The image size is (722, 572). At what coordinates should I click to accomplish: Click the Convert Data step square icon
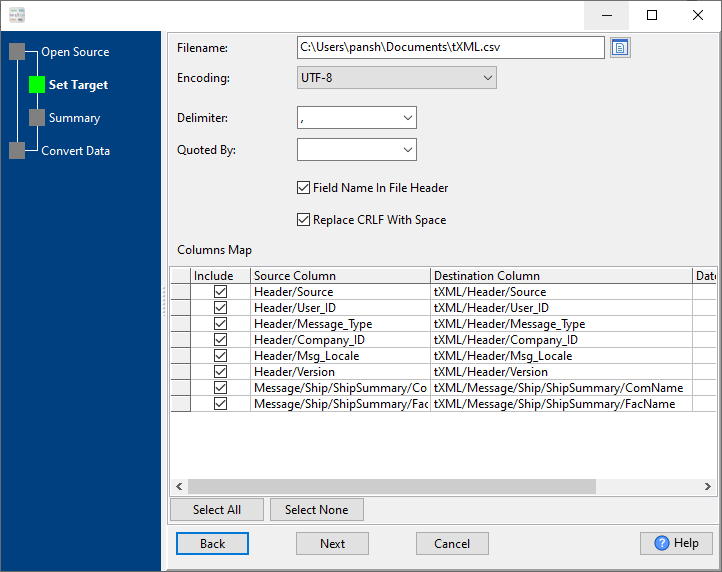(17, 151)
